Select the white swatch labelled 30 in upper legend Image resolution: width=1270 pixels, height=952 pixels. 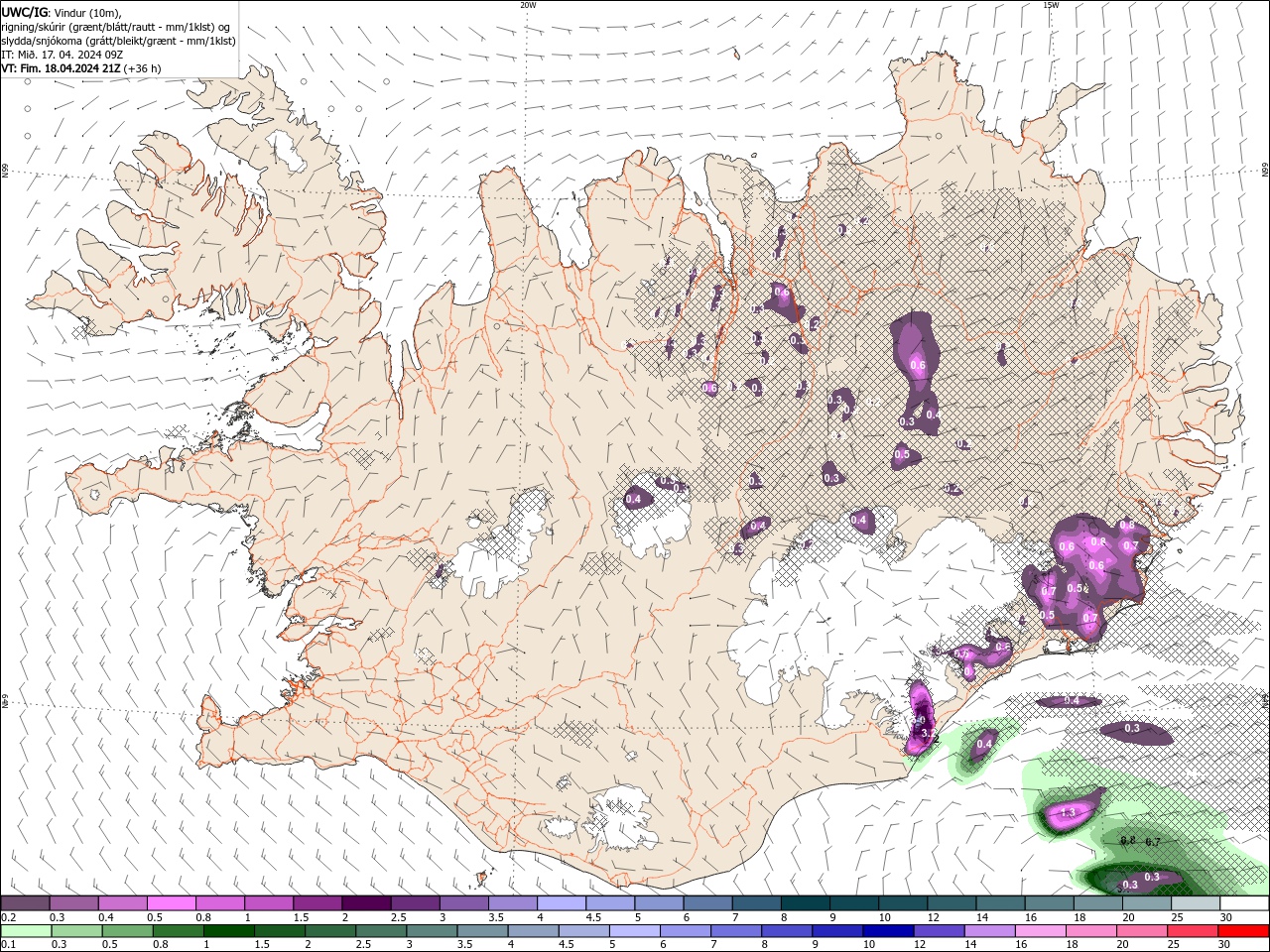[x=1245, y=903]
